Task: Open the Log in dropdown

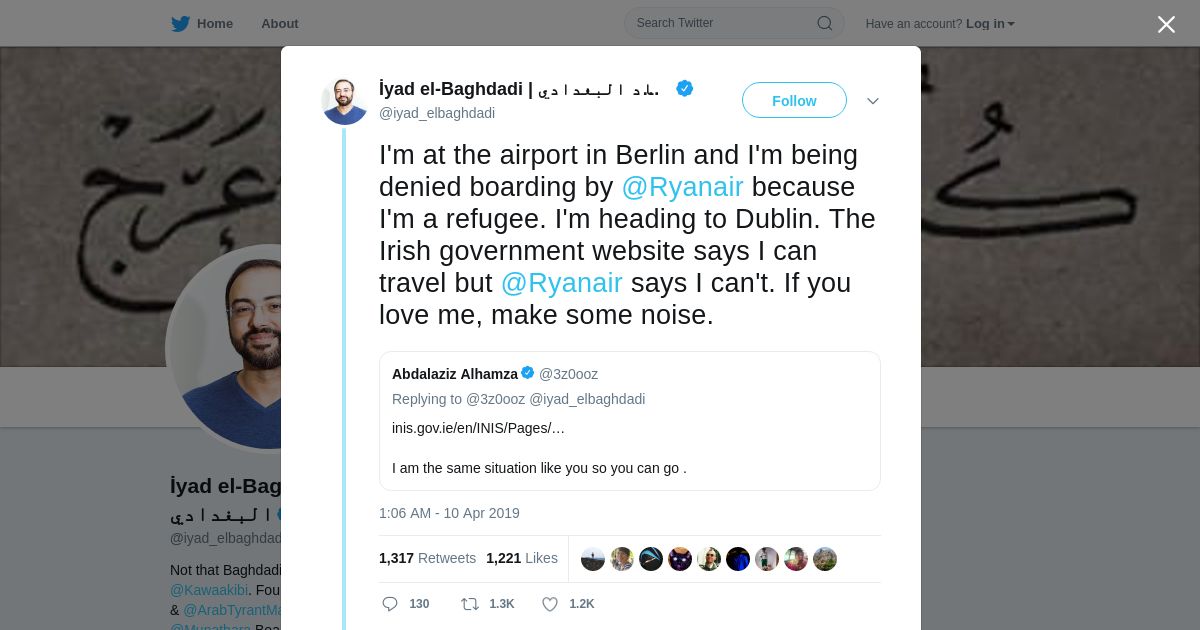Action: pos(989,24)
